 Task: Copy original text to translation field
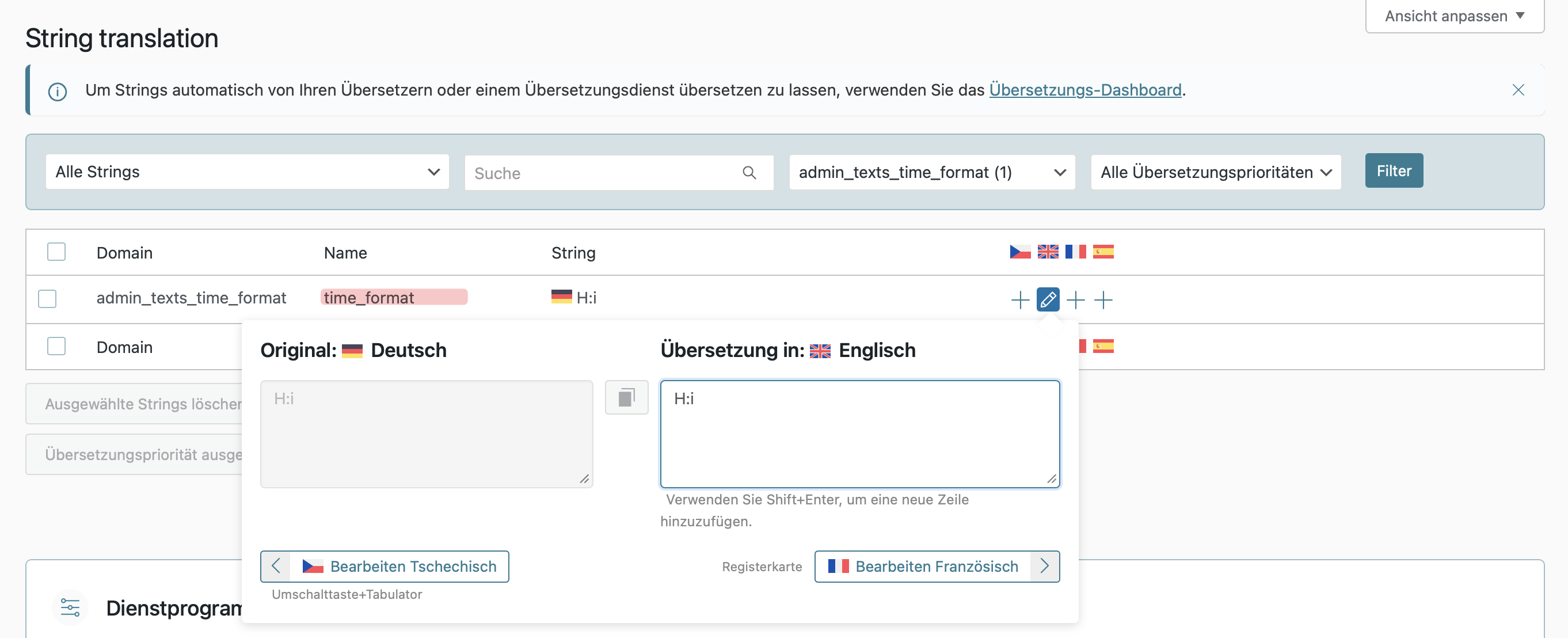tap(626, 397)
